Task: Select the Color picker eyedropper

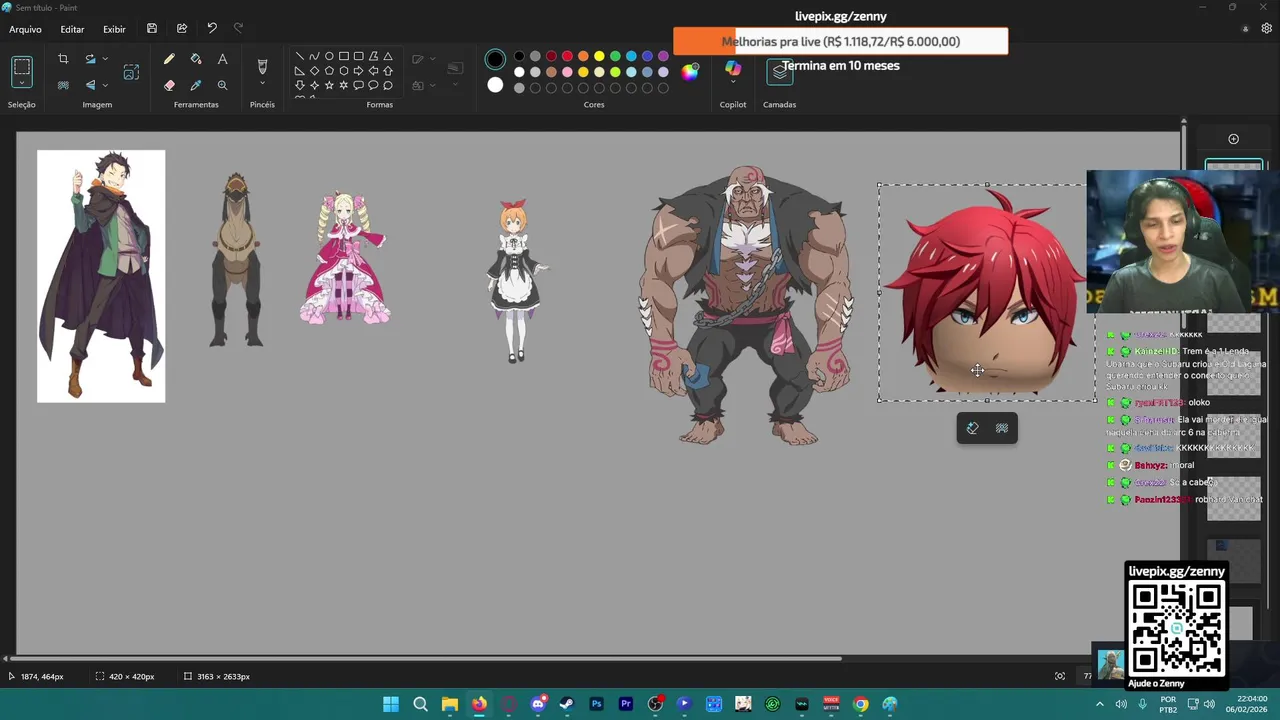Action: 196,86
